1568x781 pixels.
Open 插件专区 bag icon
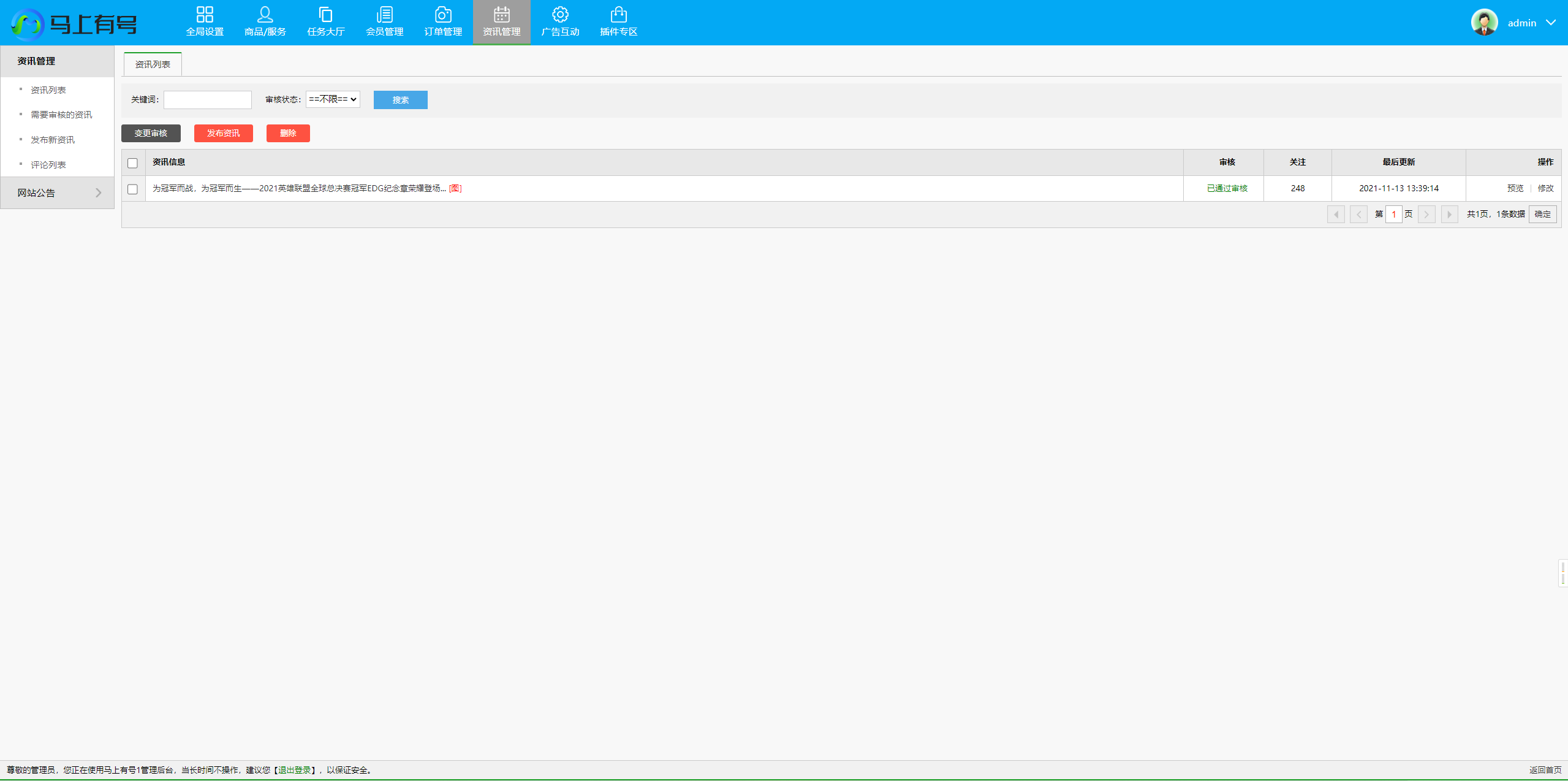[x=618, y=15]
